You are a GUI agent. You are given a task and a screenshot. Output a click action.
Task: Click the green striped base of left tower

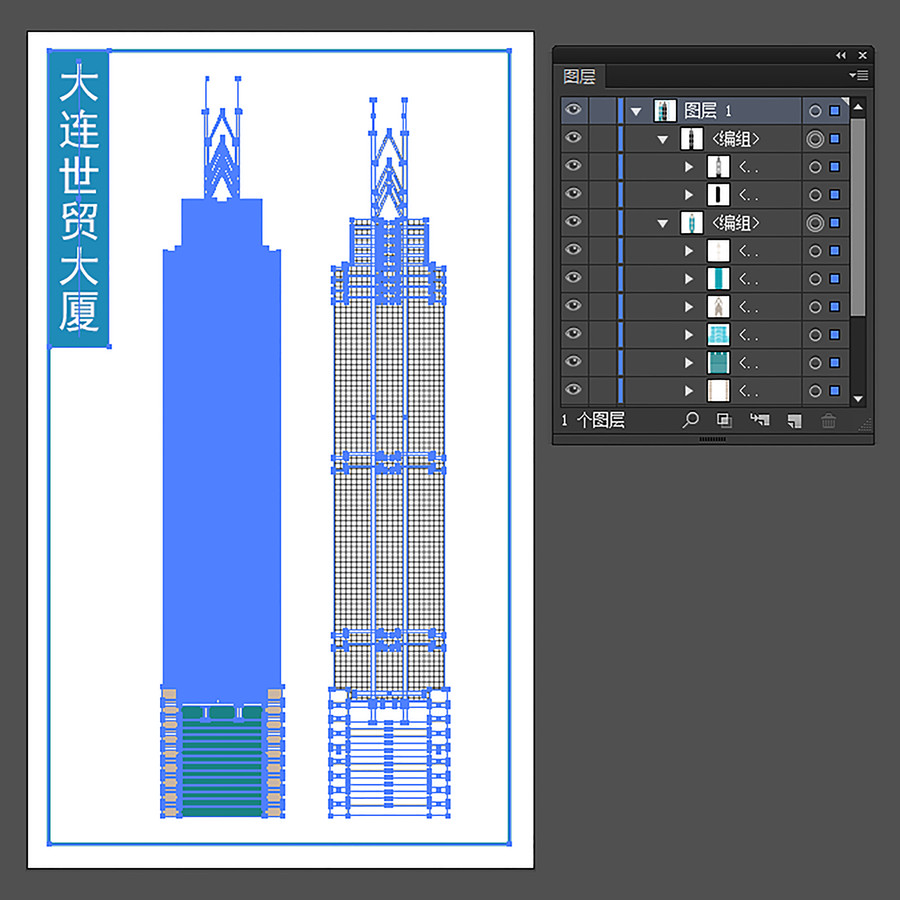tap(222, 763)
